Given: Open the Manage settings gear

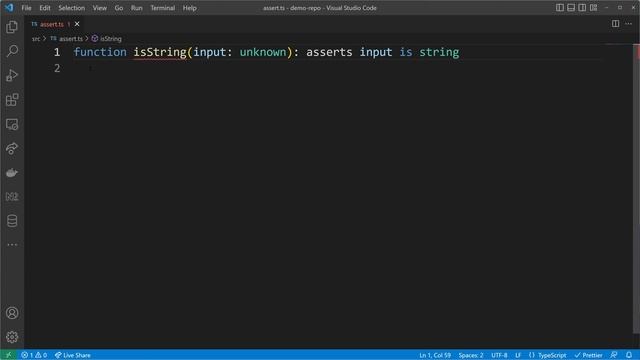Looking at the screenshot, I should pos(12,337).
